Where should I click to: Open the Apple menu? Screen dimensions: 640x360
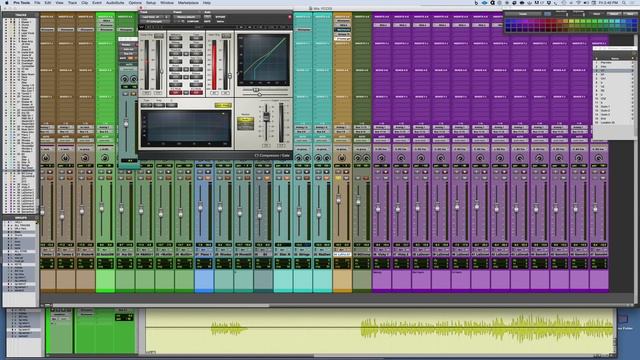coord(7,2)
